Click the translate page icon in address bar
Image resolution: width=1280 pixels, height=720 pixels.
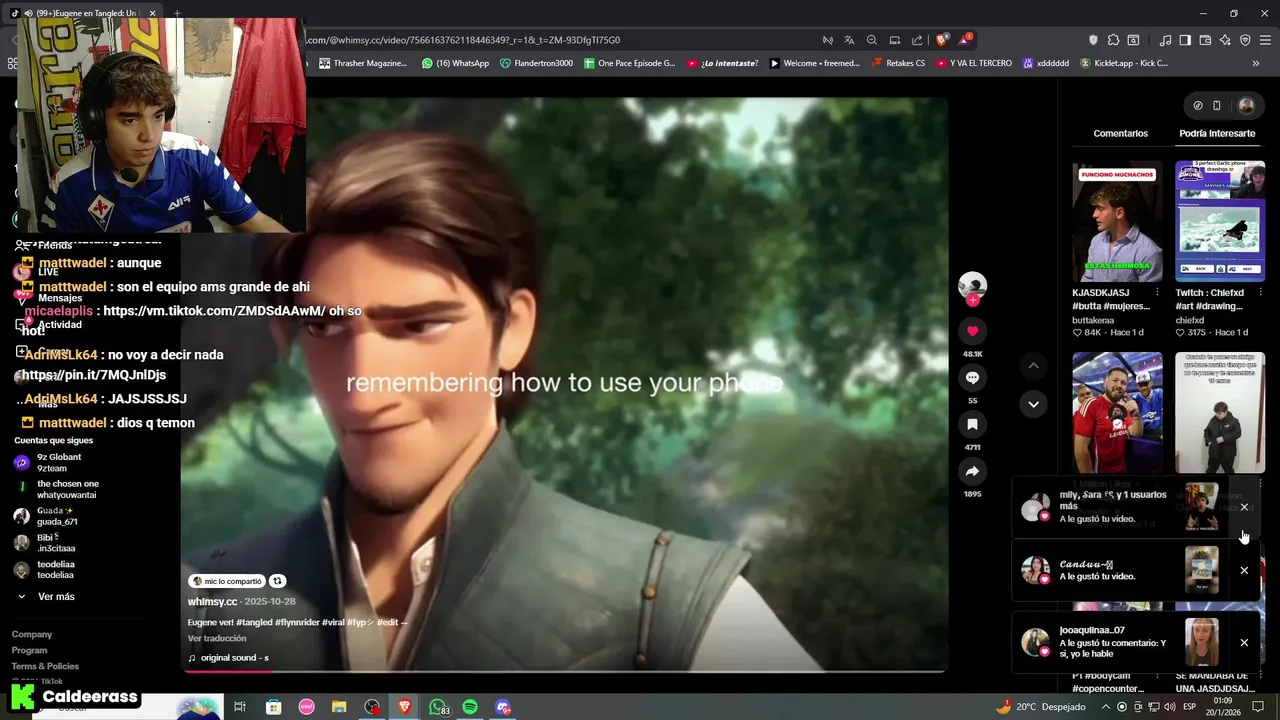(x=849, y=40)
